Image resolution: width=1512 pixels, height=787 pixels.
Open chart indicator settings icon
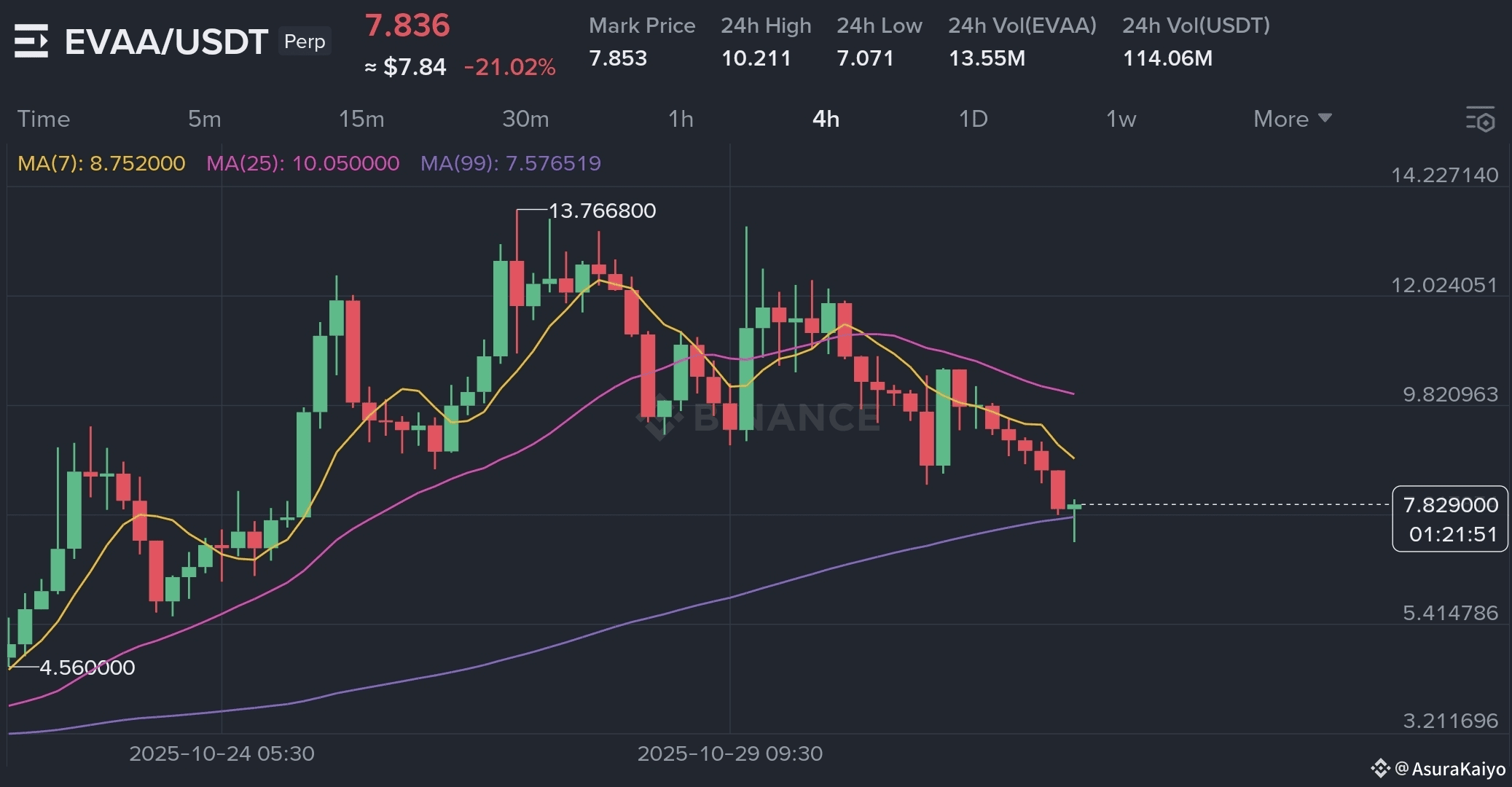point(1480,120)
